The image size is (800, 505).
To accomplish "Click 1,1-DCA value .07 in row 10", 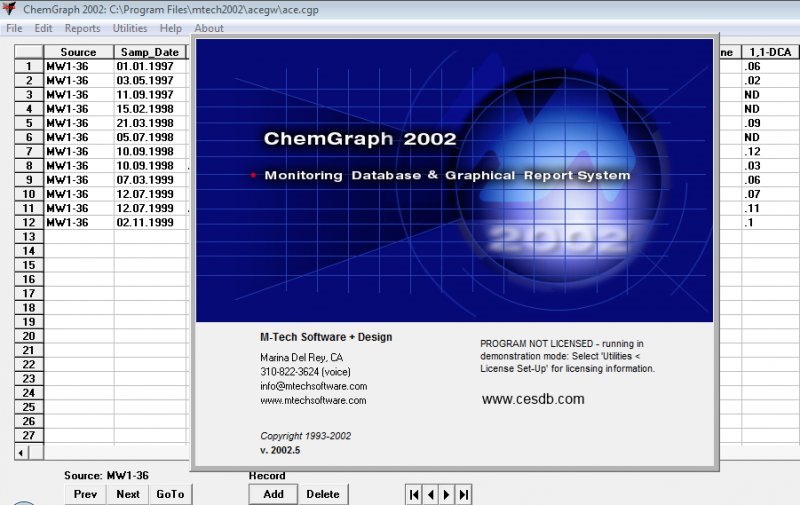I will (770, 194).
